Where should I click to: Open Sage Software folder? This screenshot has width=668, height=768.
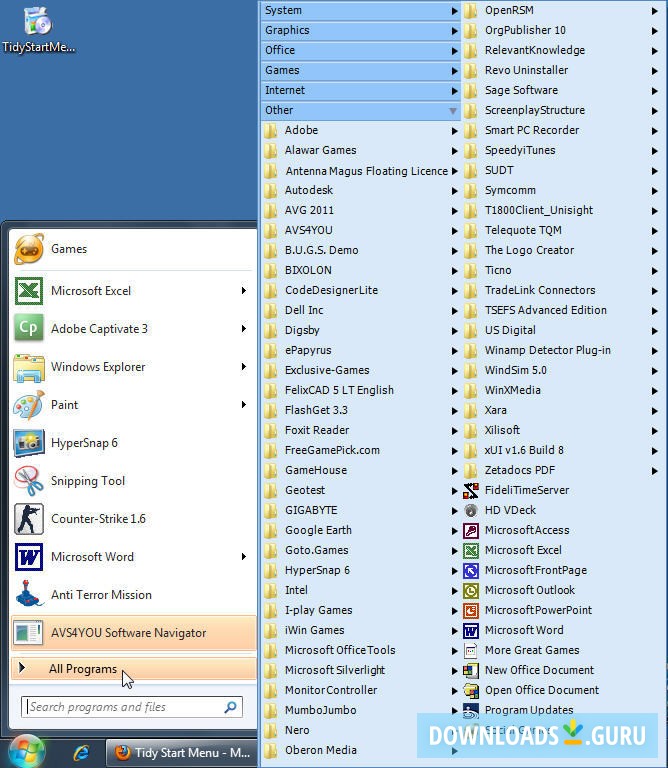point(561,91)
